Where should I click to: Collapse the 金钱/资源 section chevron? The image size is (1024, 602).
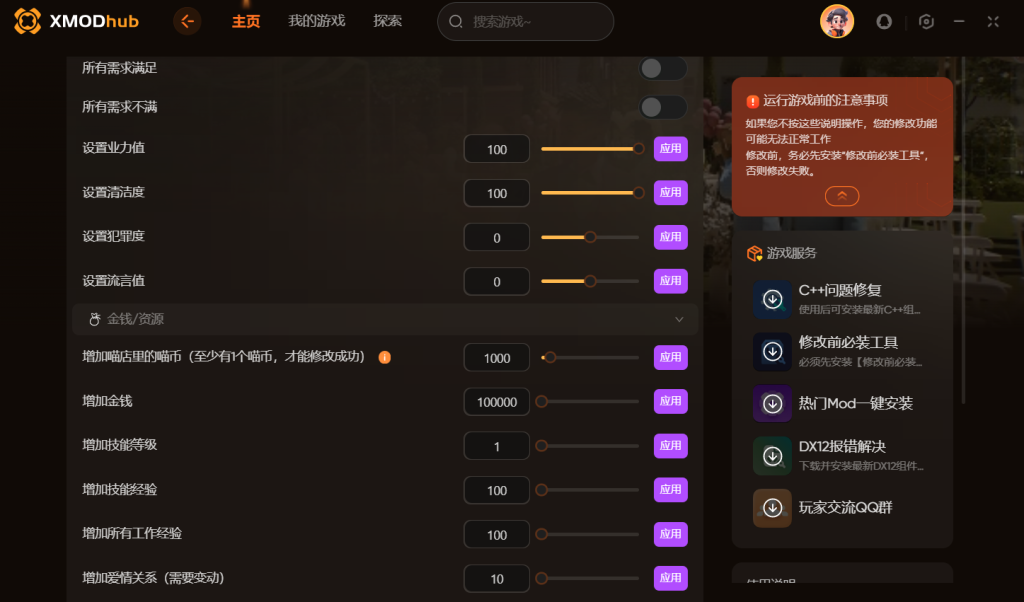[679, 319]
